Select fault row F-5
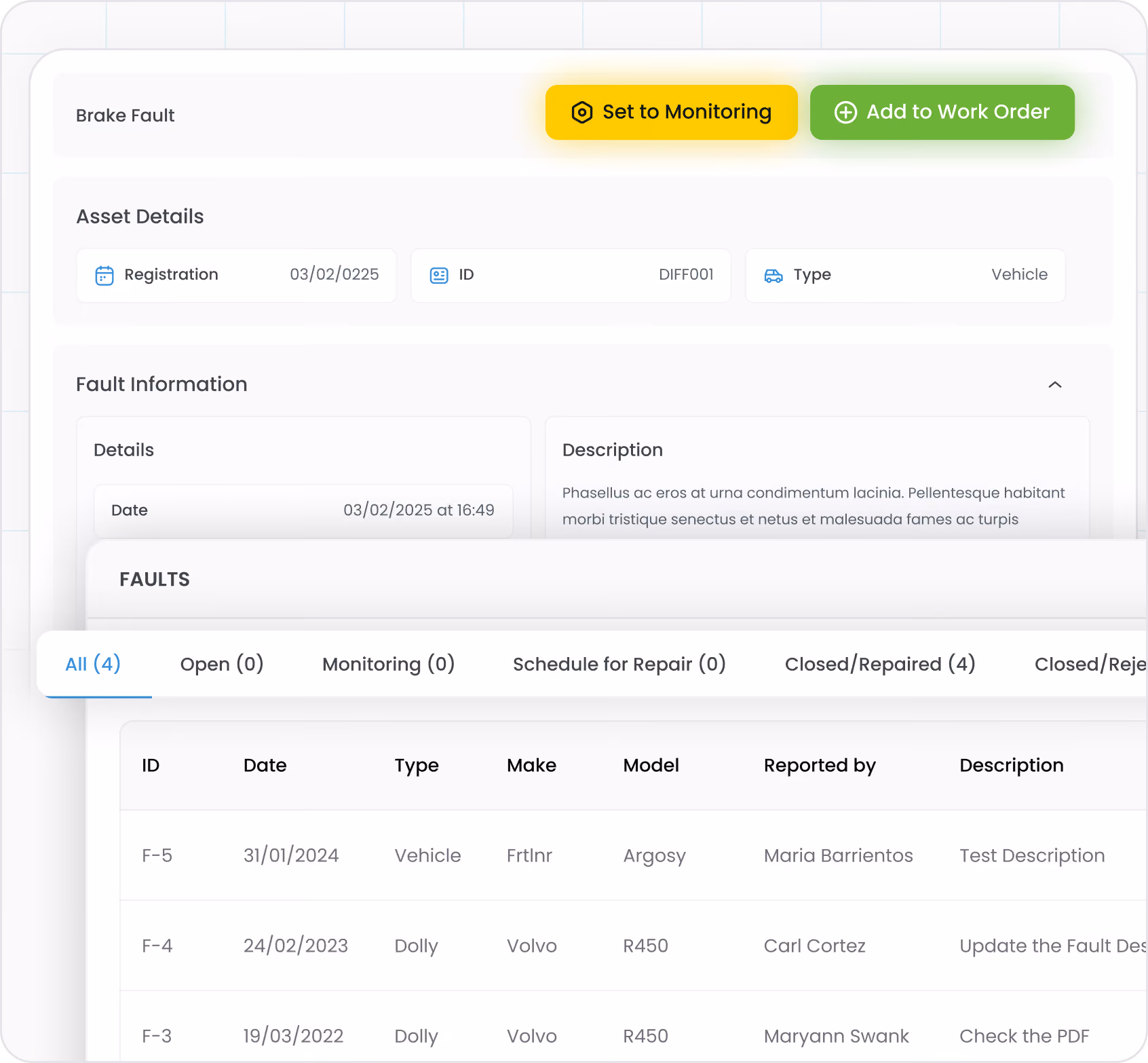Screen dimensions: 1148x1063 click(633, 855)
